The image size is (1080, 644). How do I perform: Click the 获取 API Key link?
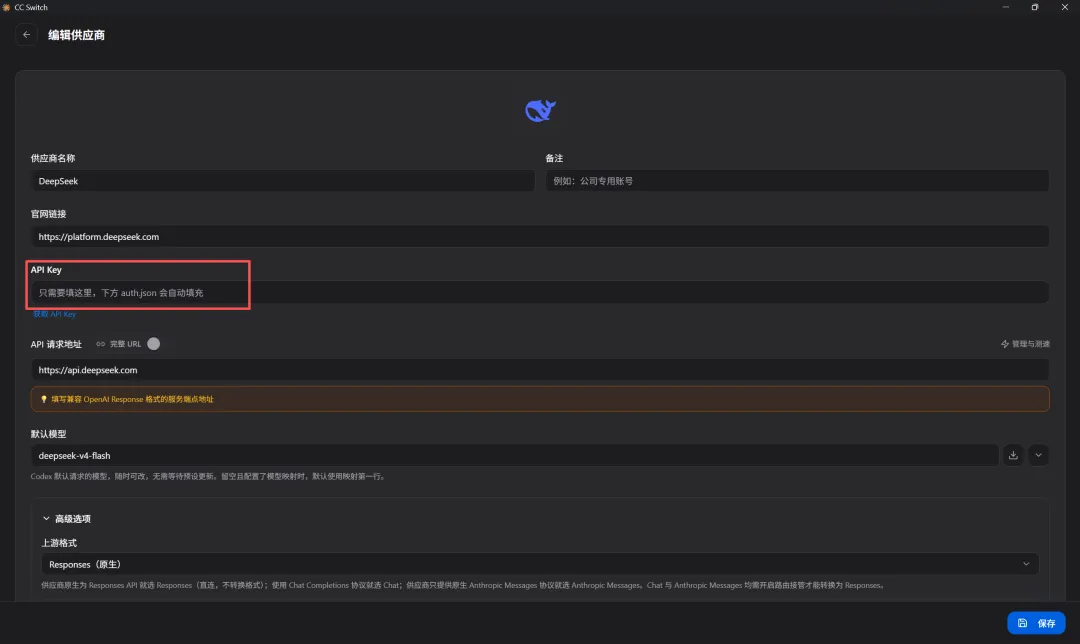(54, 314)
